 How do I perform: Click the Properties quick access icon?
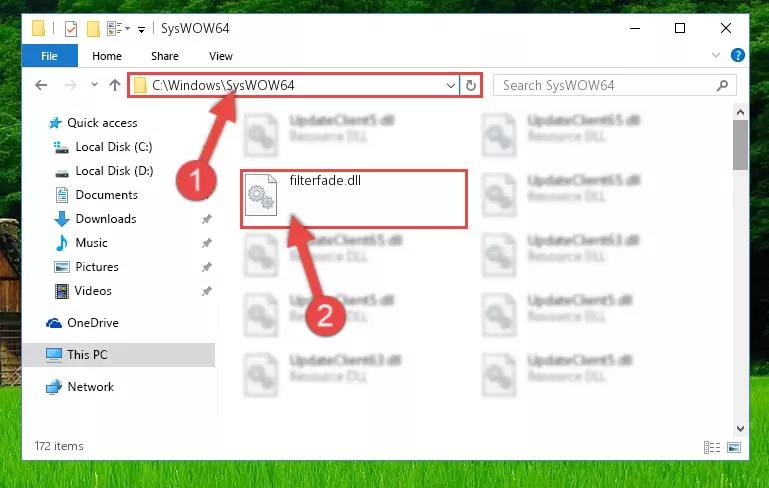(x=71, y=29)
